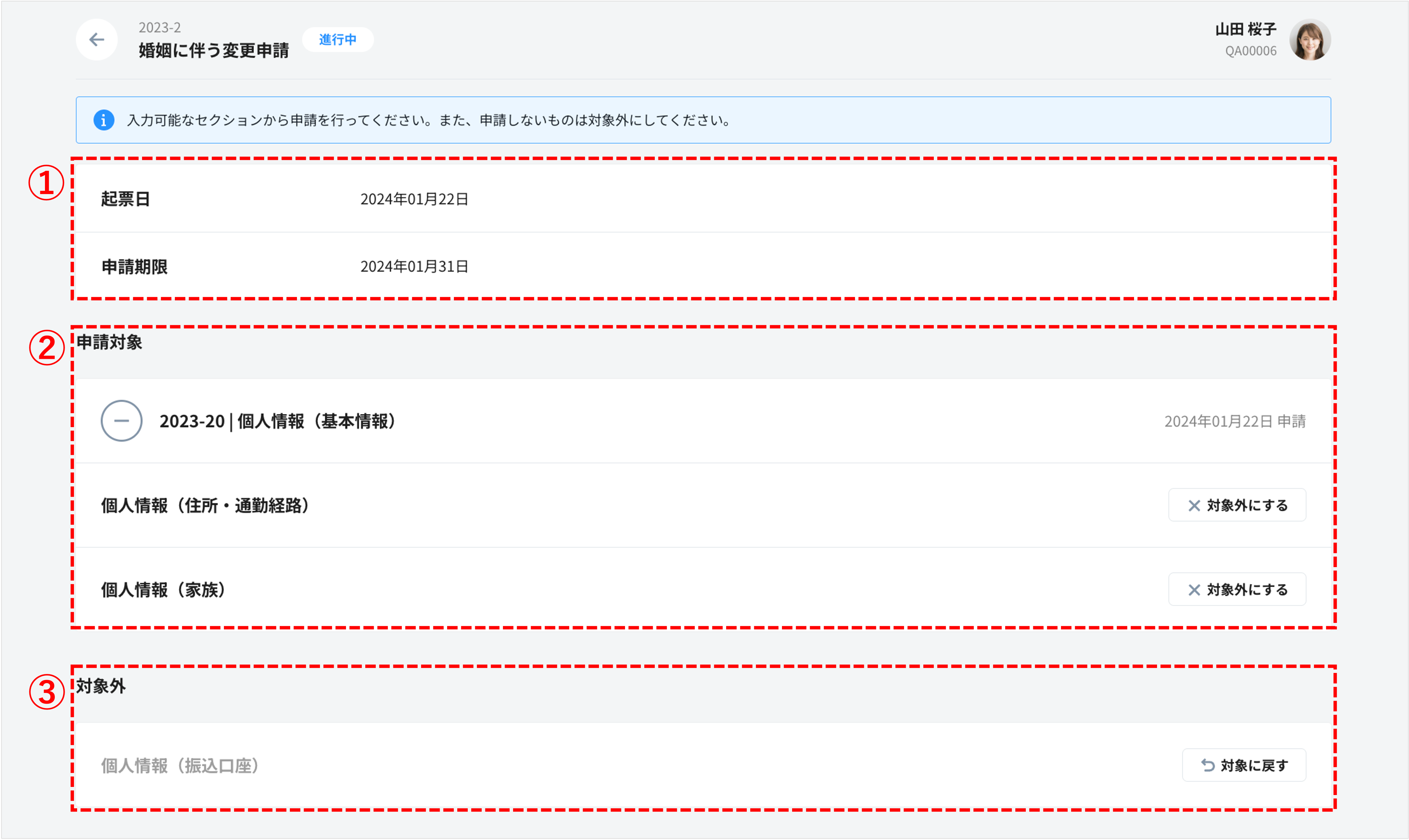1409x840 pixels.
Task: Exclude 個人情報（家族）from the application
Action: (x=1238, y=589)
